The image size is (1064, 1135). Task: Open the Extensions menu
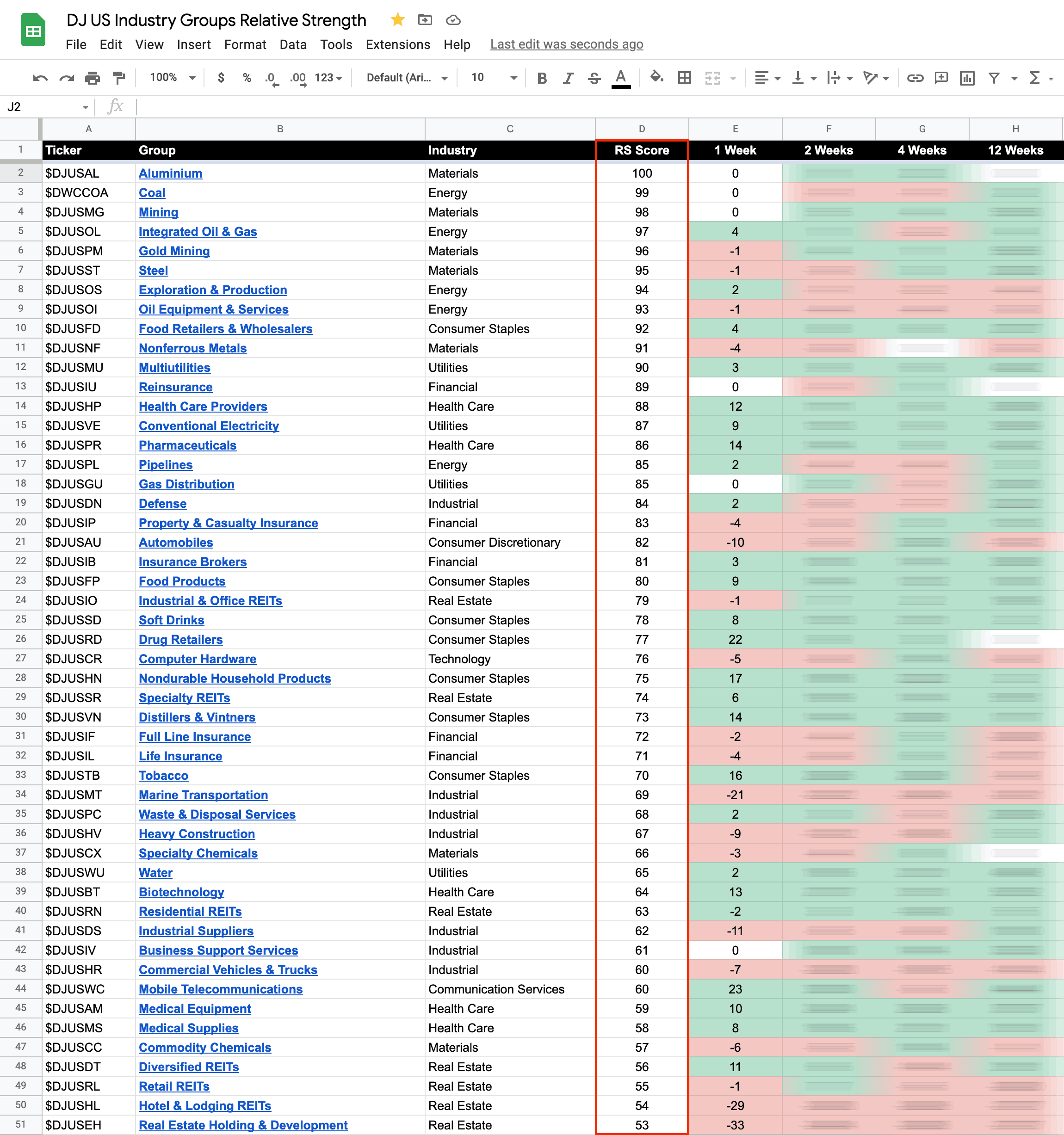click(x=397, y=44)
